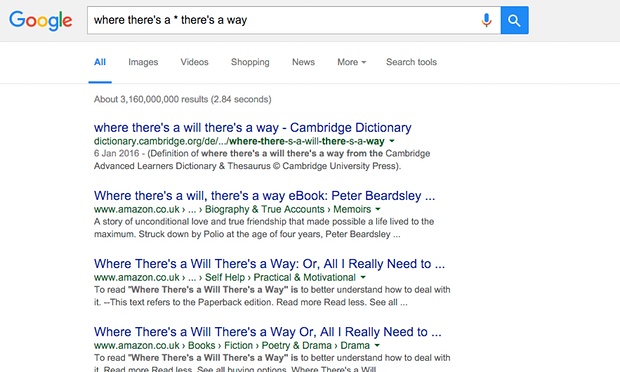Open arrow beside Poetry & Drama breadcrumb
620x372 pixels.
[x=377, y=345]
